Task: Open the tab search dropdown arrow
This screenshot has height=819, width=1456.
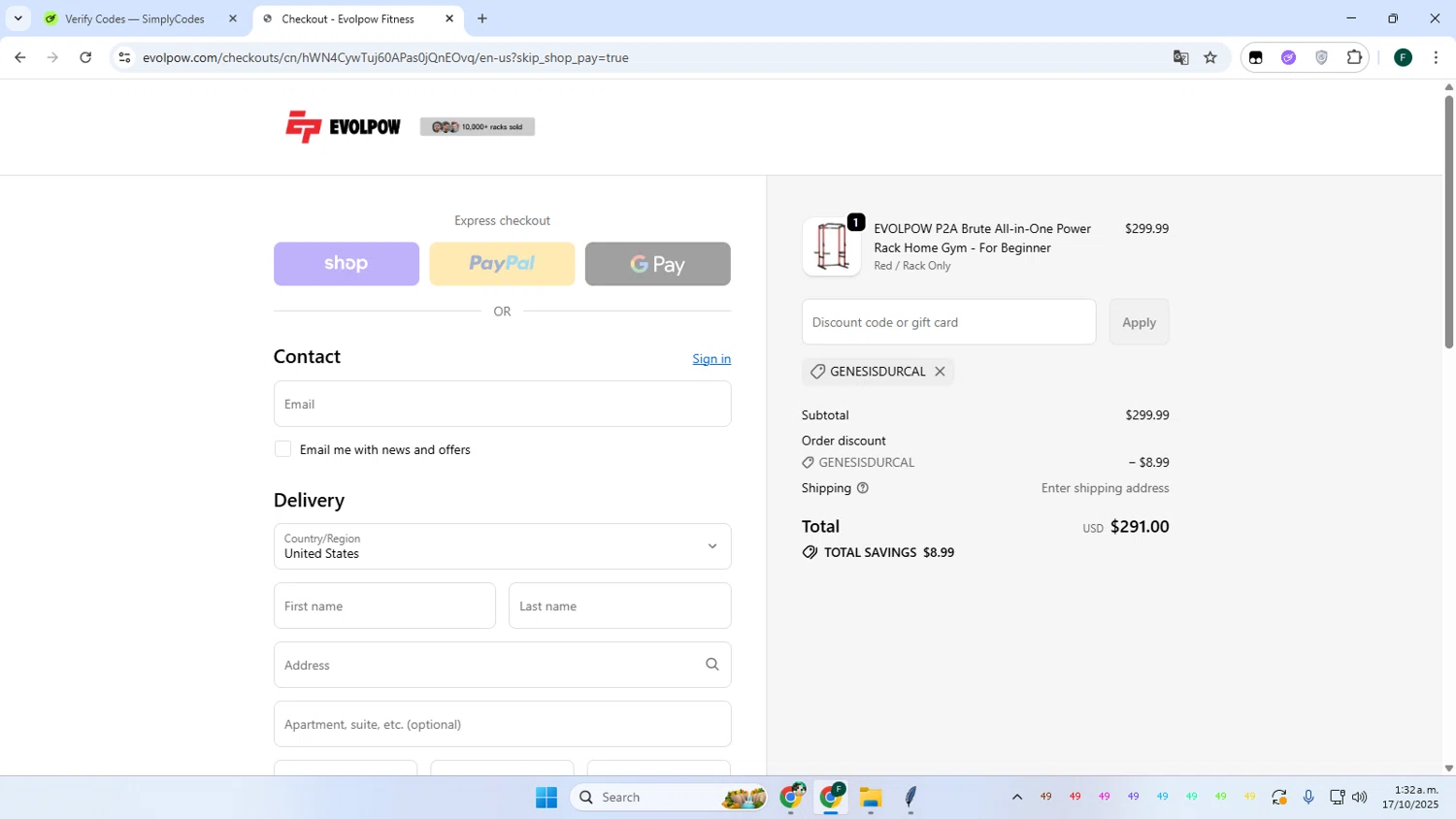Action: pyautogui.click(x=17, y=18)
